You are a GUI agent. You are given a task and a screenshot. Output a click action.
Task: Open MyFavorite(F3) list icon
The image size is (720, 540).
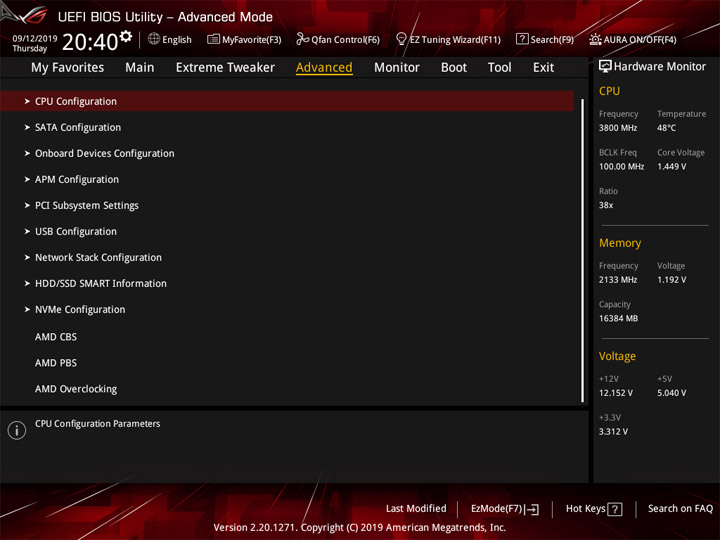point(213,39)
